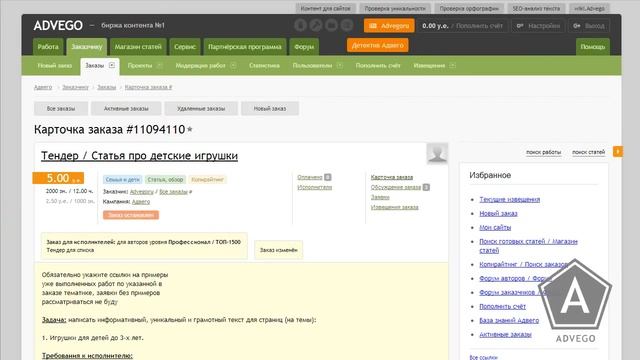The width and height of the screenshot is (640, 360).
Task: Click the Удаленные заказы filter button
Action: (x=201, y=109)
